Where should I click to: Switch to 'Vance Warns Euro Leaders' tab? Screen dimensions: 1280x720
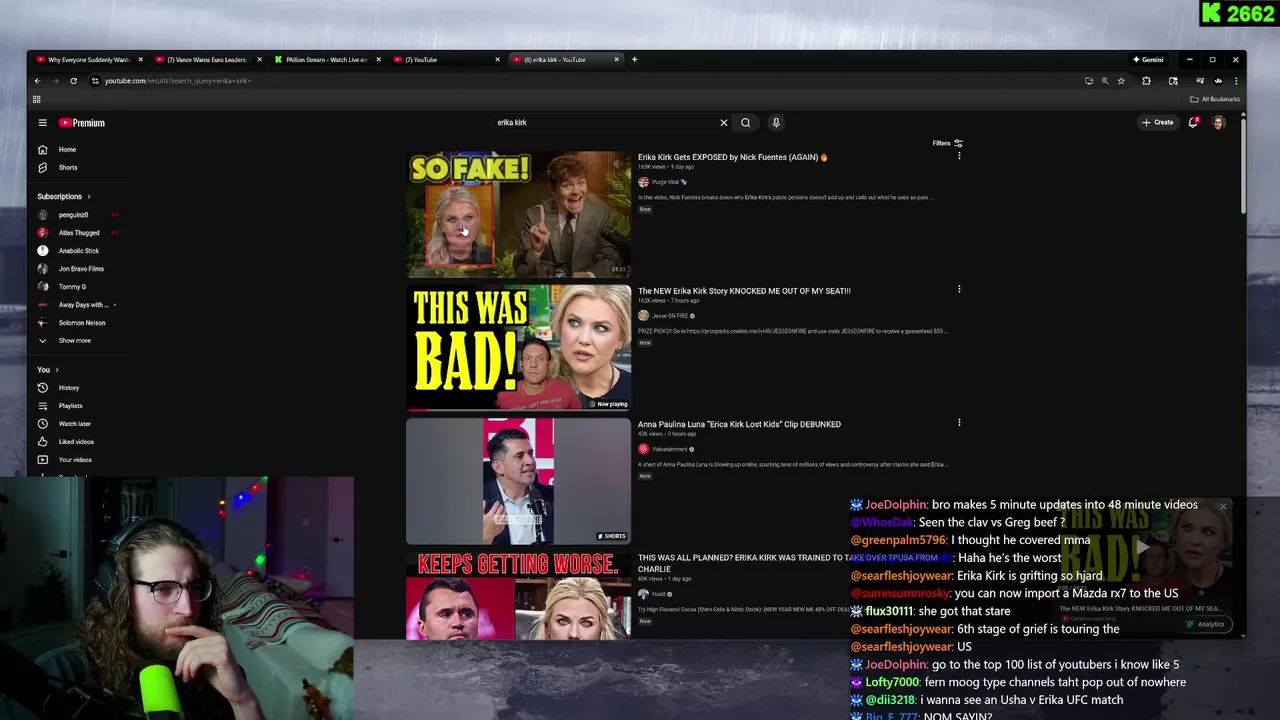(206, 59)
